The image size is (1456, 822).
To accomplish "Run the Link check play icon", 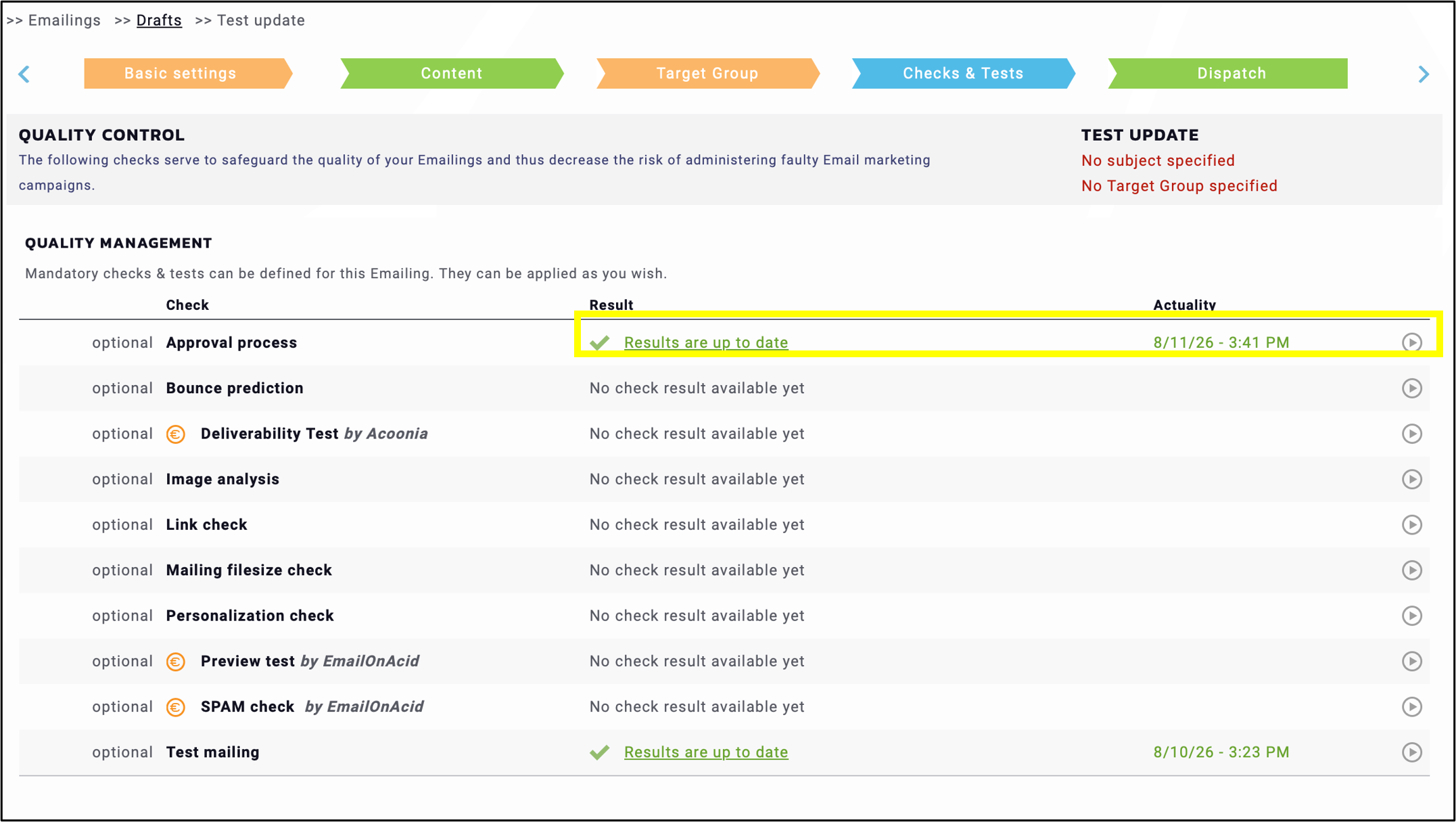I will (1411, 524).
